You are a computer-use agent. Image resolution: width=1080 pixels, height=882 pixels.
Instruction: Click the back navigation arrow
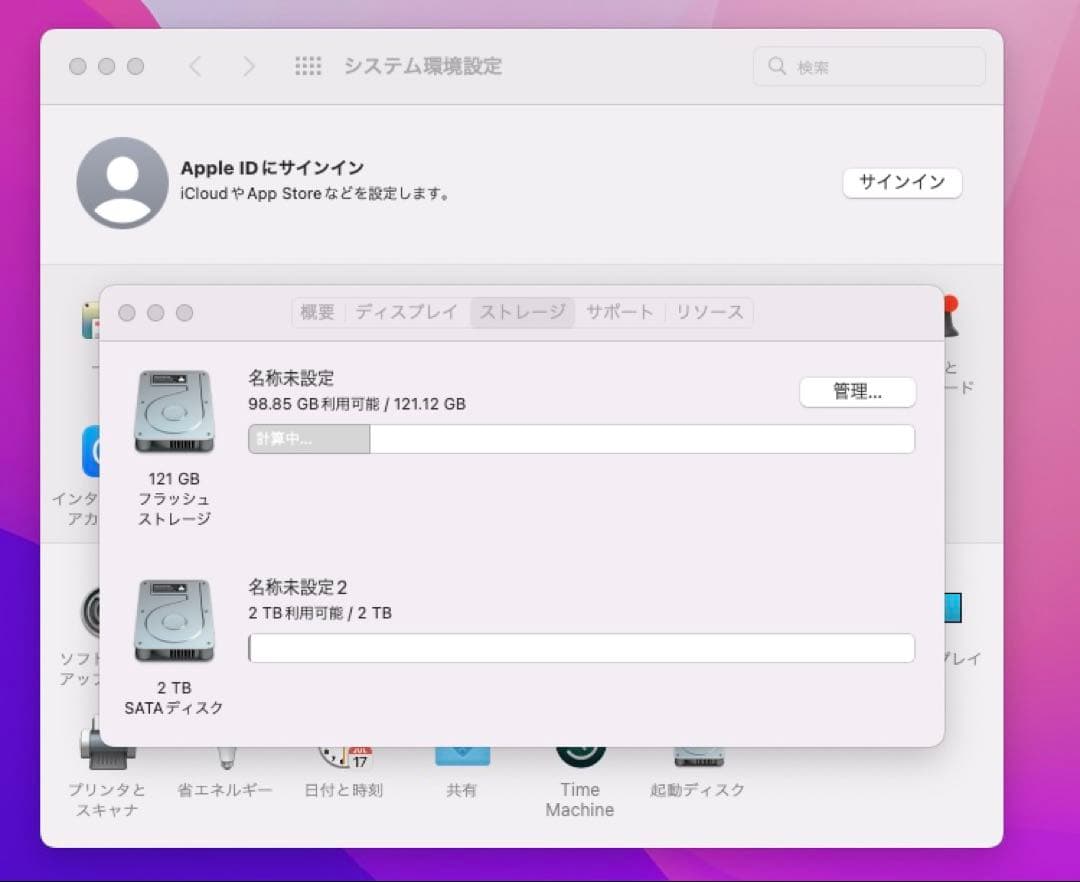tap(196, 66)
